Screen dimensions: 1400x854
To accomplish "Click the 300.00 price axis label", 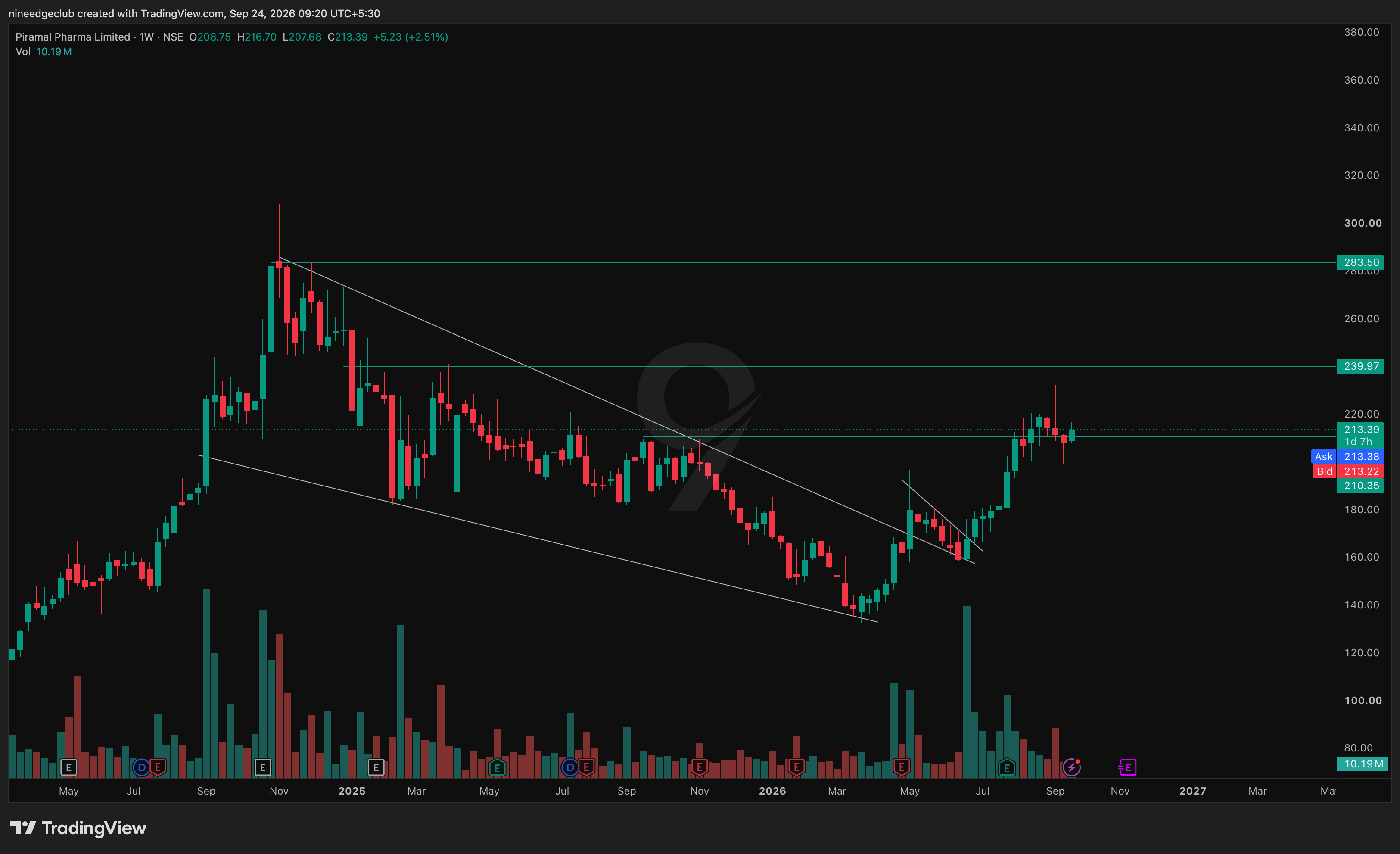I will [1363, 223].
